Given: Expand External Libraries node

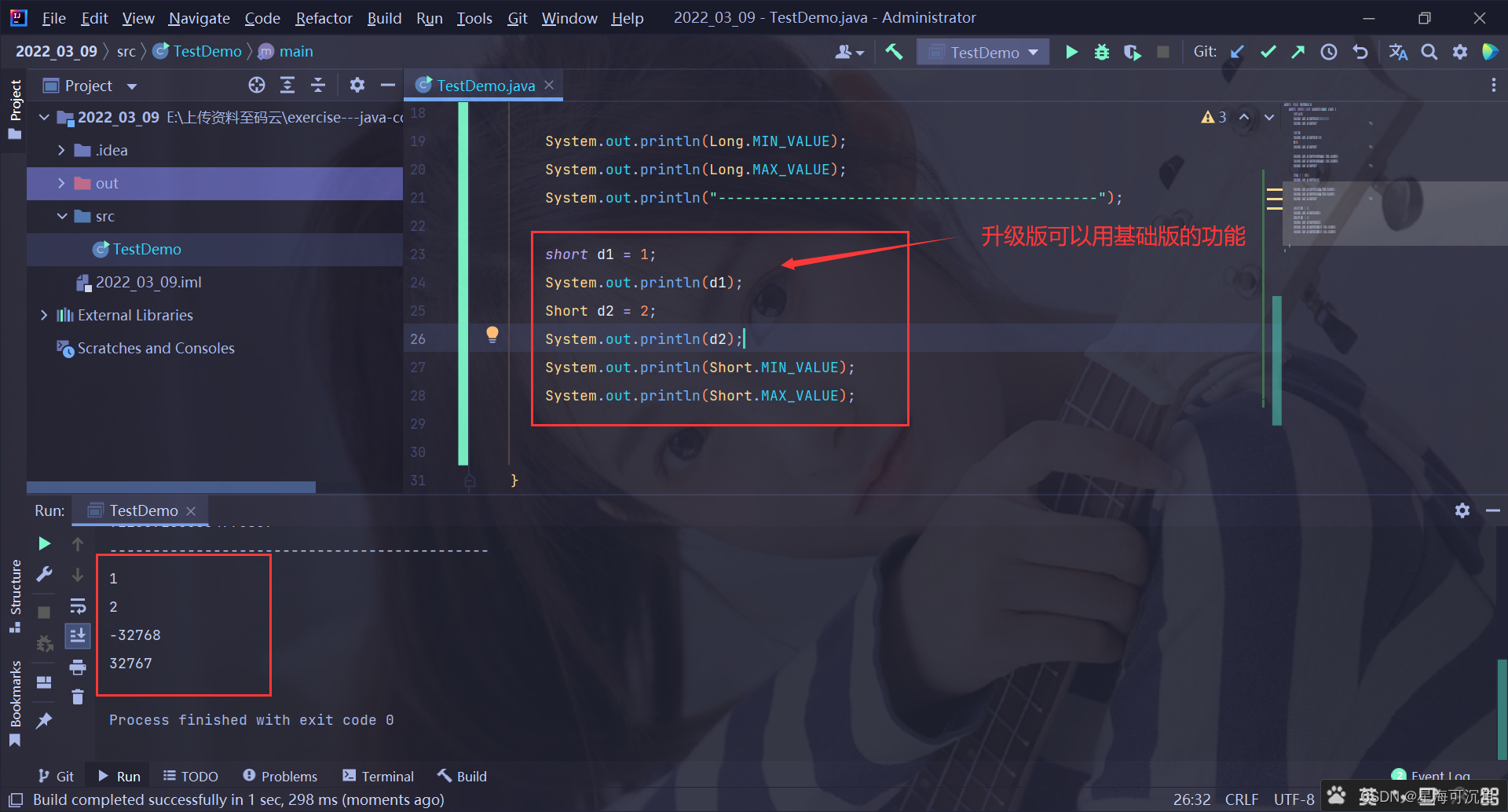Looking at the screenshot, I should (x=44, y=315).
